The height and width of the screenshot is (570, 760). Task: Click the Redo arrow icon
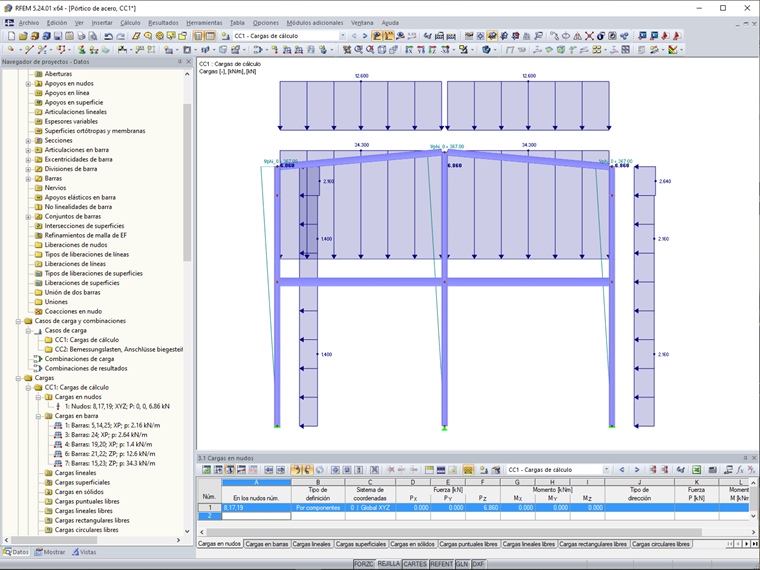point(120,36)
